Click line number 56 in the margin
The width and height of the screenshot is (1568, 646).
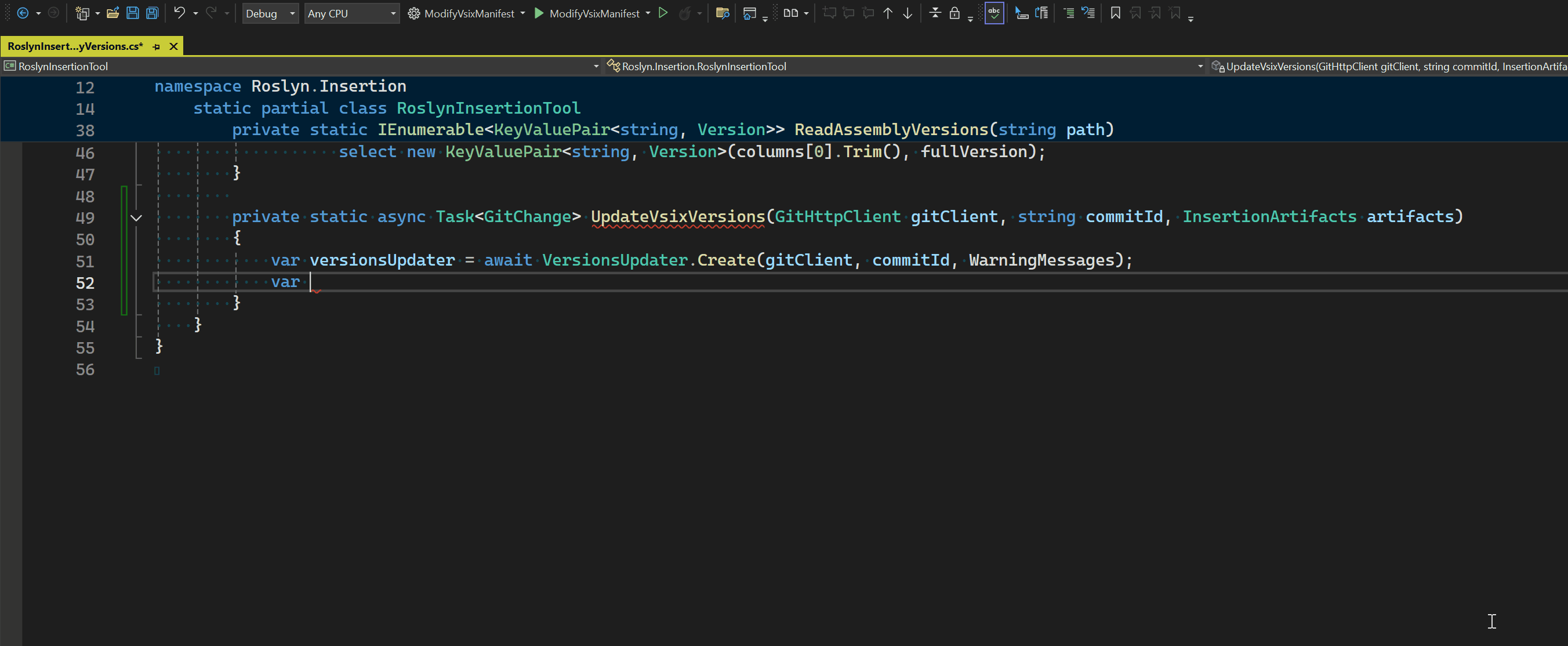pyautogui.click(x=85, y=369)
